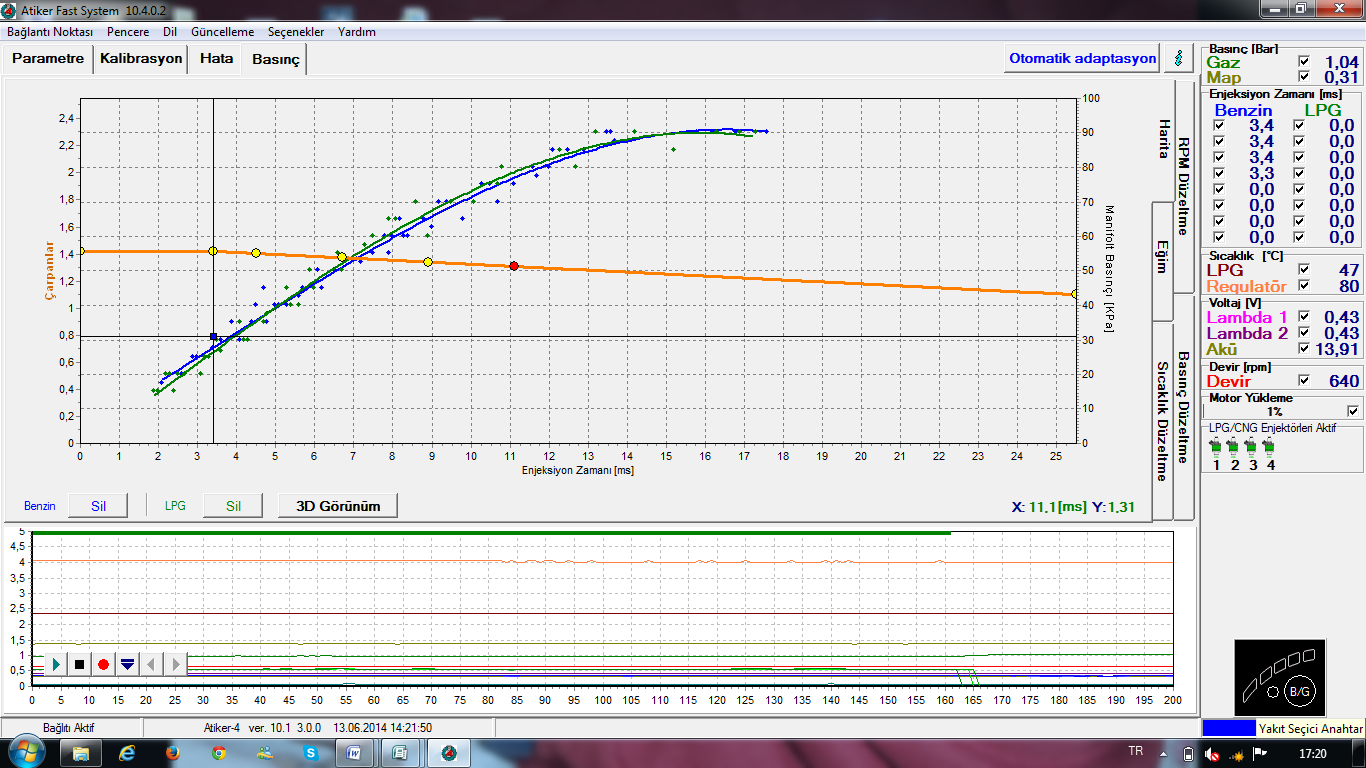Toggle LPG injector 3 icon
This screenshot has height=768, width=1366.
click(x=1251, y=449)
